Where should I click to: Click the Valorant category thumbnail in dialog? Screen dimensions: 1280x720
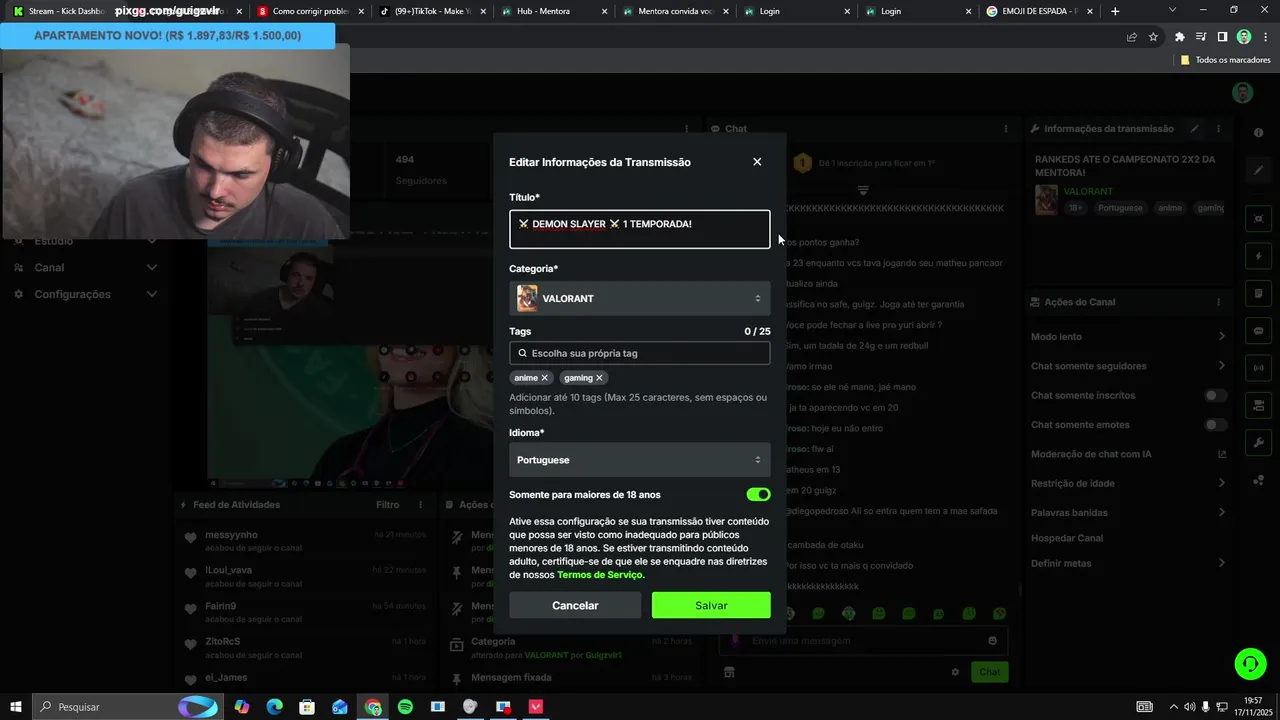pos(527,298)
